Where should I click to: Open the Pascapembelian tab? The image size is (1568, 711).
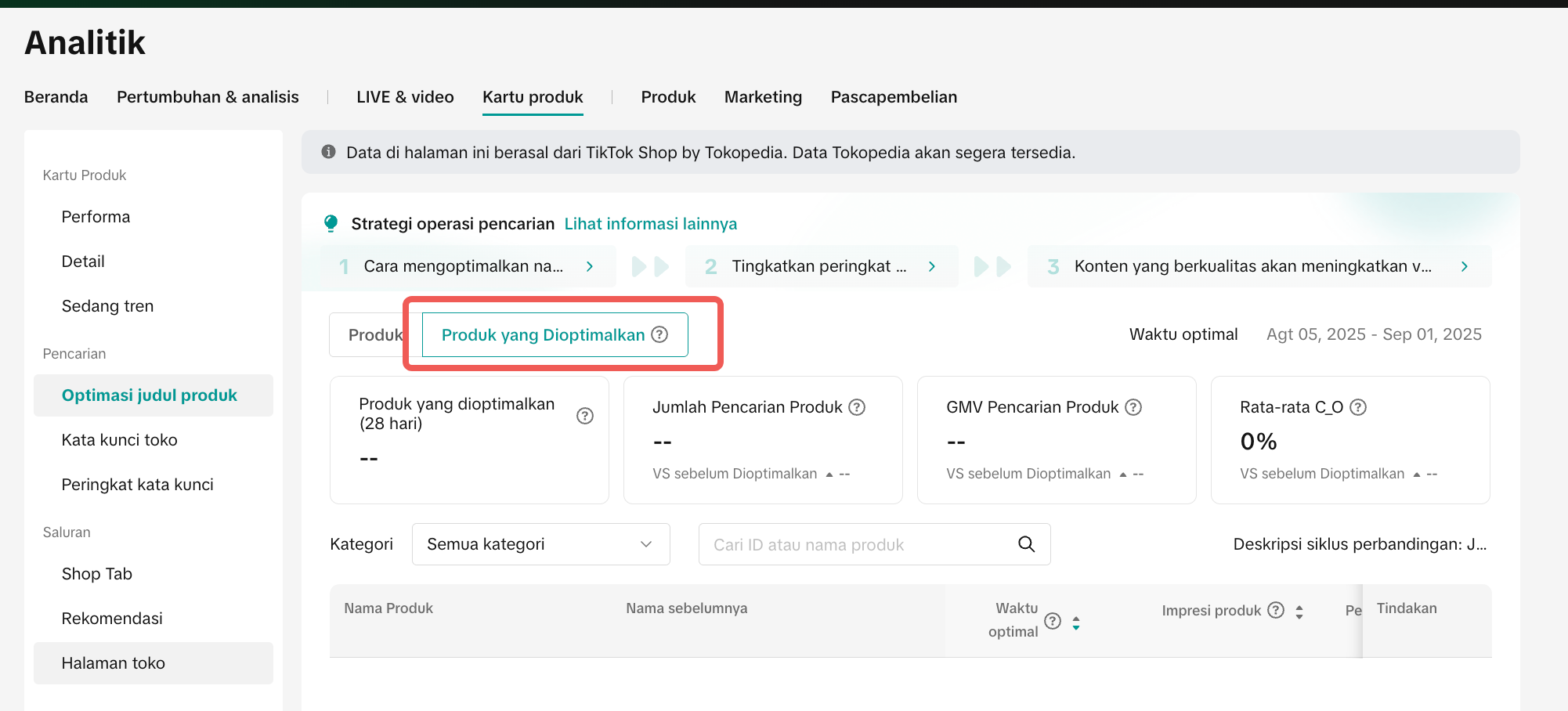point(894,97)
